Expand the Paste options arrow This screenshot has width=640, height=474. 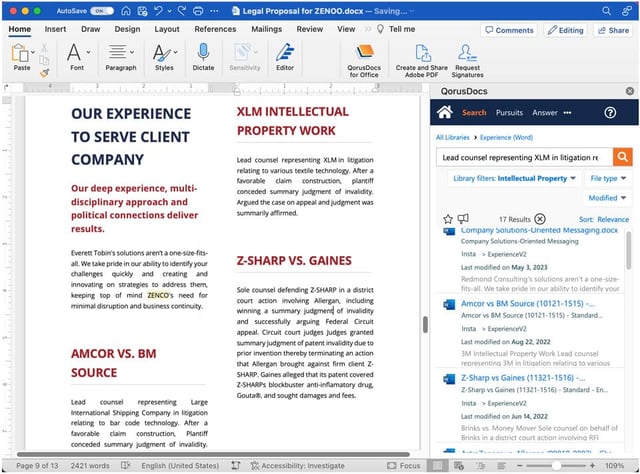click(33, 52)
